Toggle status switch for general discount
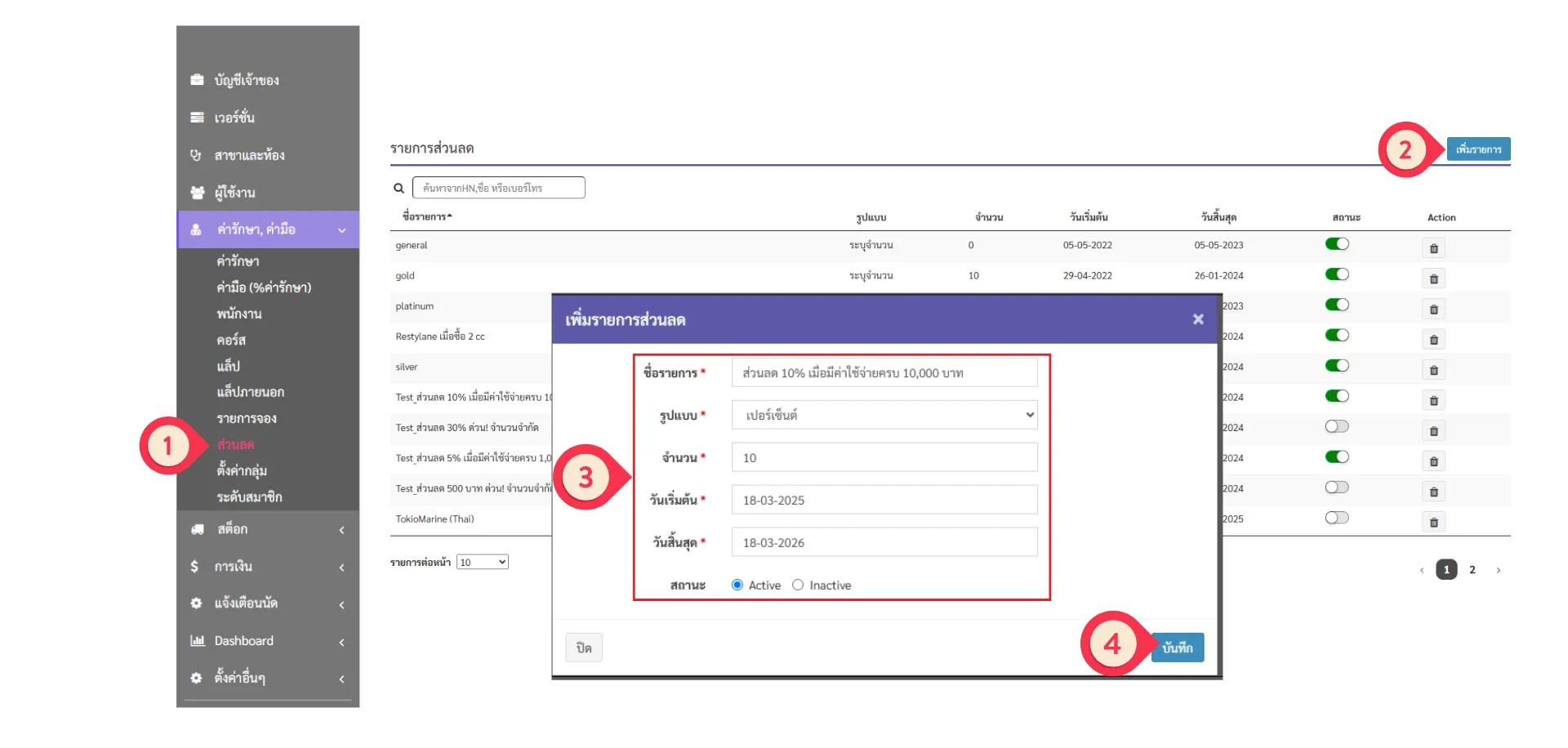Image resolution: width=1568 pixels, height=748 pixels. click(1337, 244)
